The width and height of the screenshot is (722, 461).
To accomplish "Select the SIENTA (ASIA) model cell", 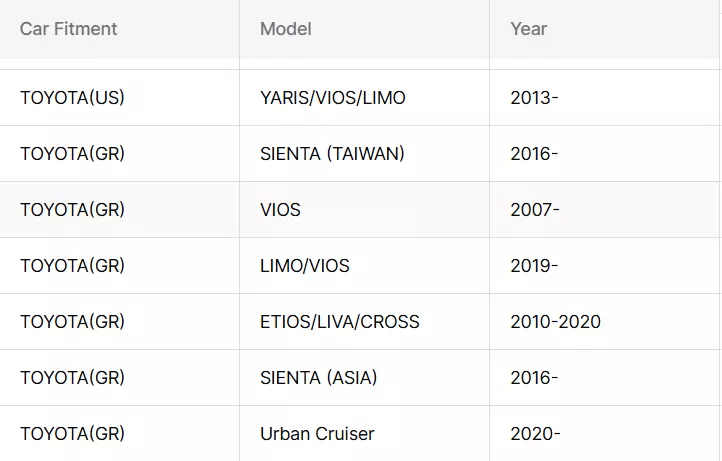I will coord(364,378).
